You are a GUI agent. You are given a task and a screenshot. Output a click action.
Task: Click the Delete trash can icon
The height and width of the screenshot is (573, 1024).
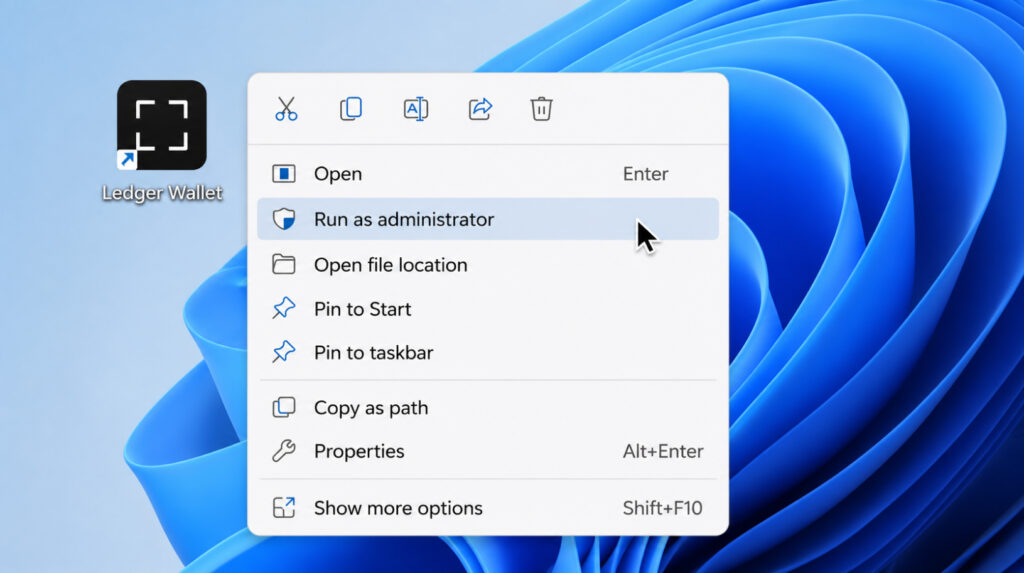[541, 108]
